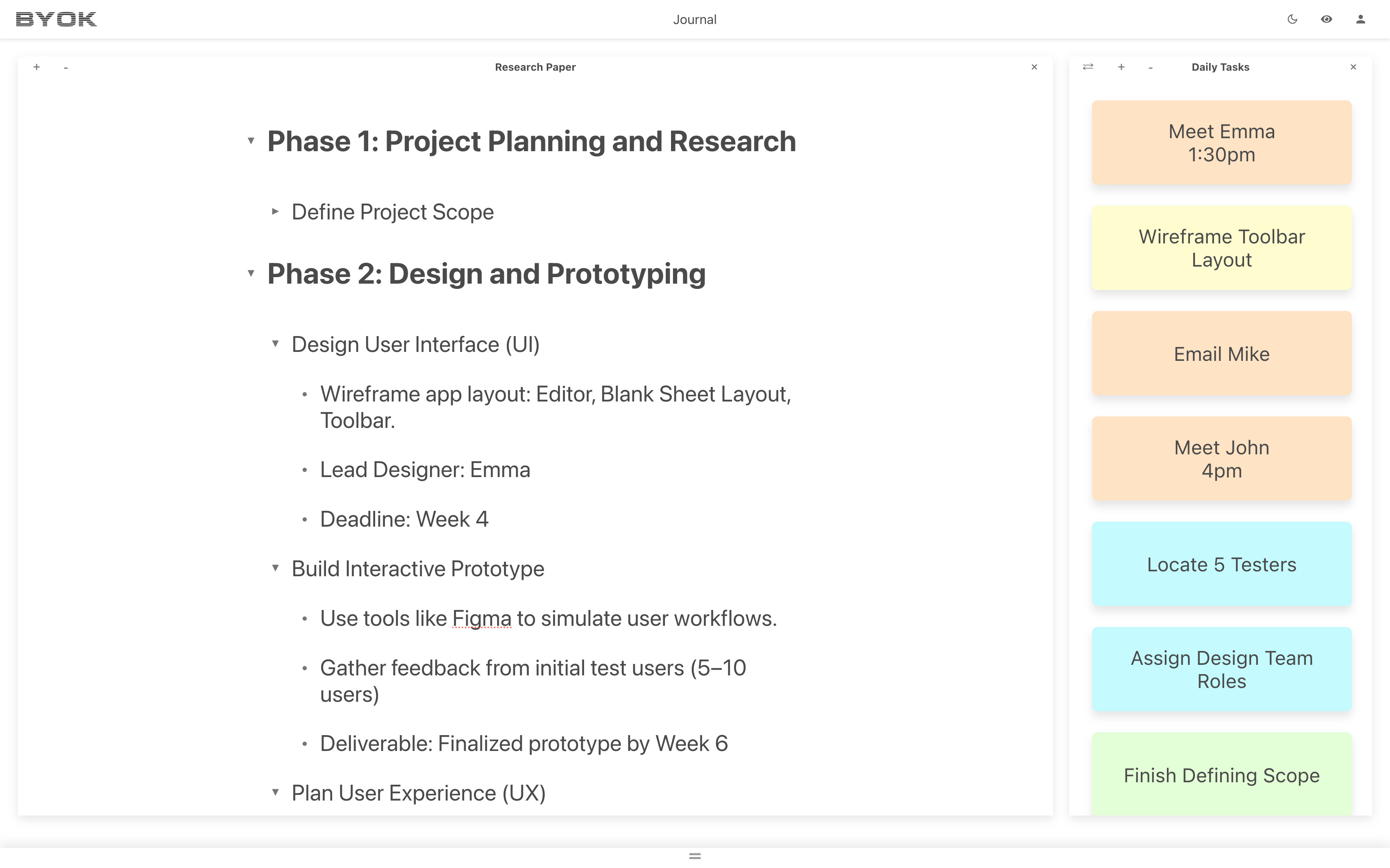
Task: Click minus icon in Research Paper panel
Action: (x=66, y=68)
